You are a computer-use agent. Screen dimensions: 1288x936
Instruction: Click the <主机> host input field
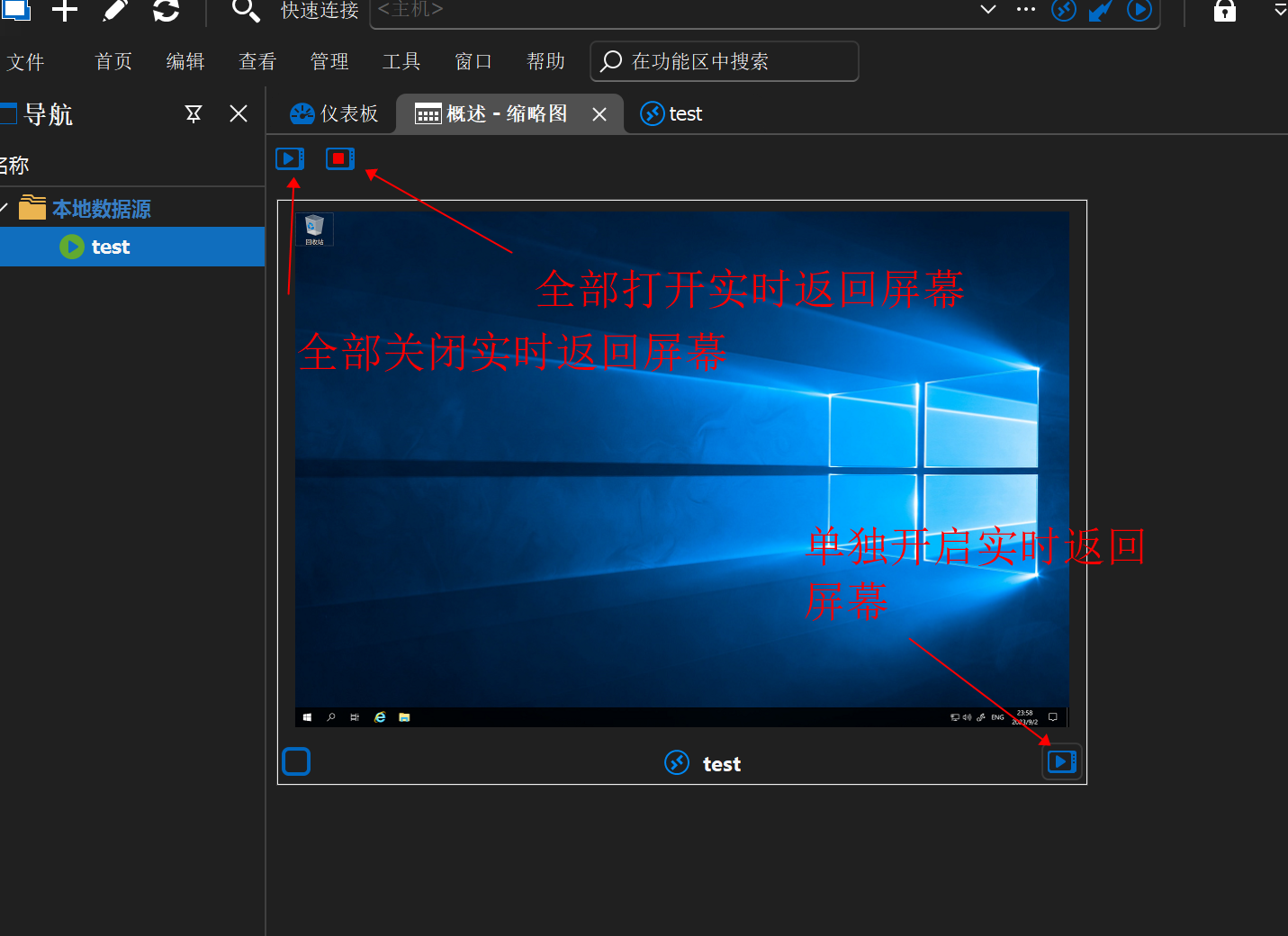(x=670, y=10)
